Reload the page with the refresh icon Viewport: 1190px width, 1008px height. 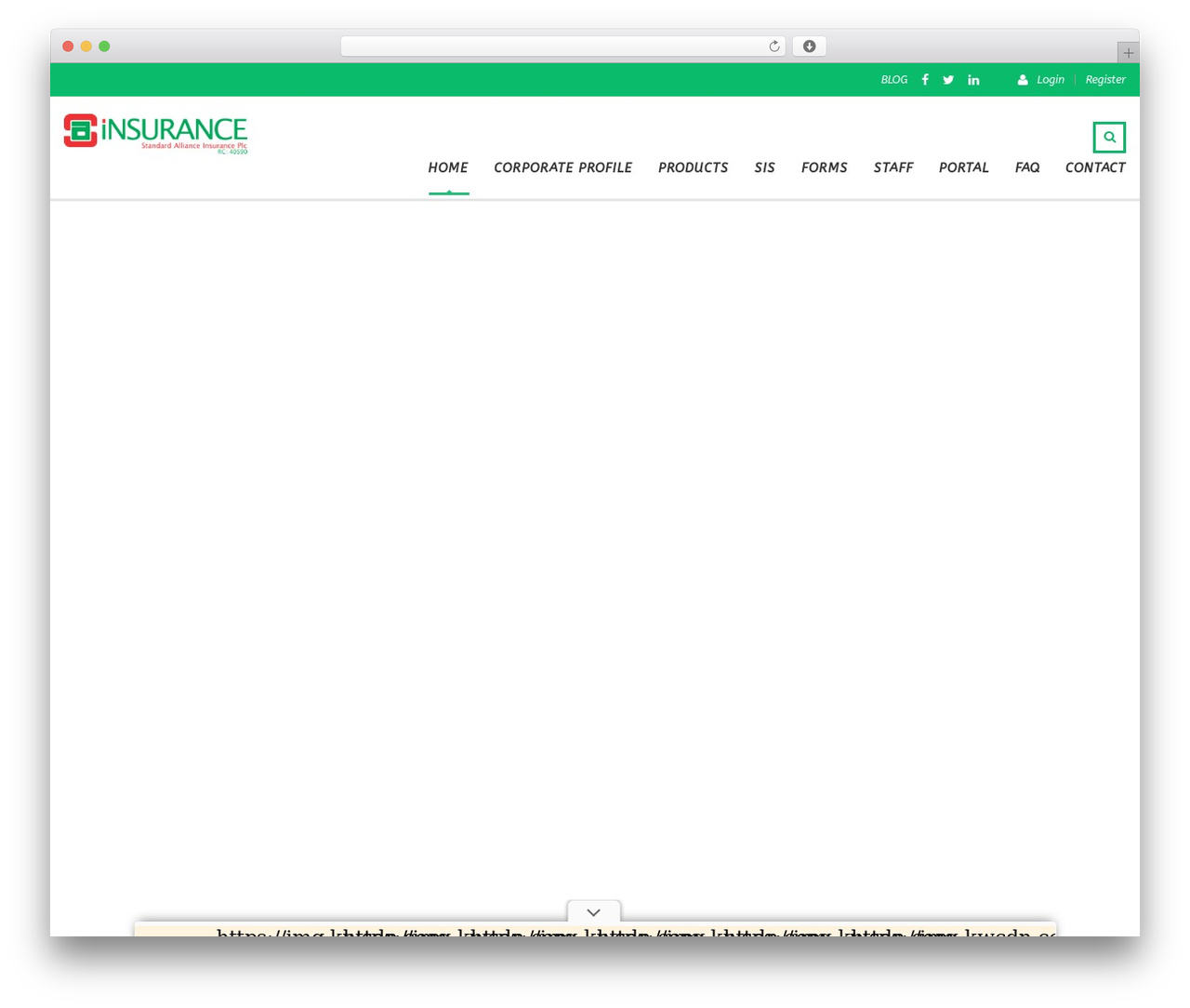(774, 46)
